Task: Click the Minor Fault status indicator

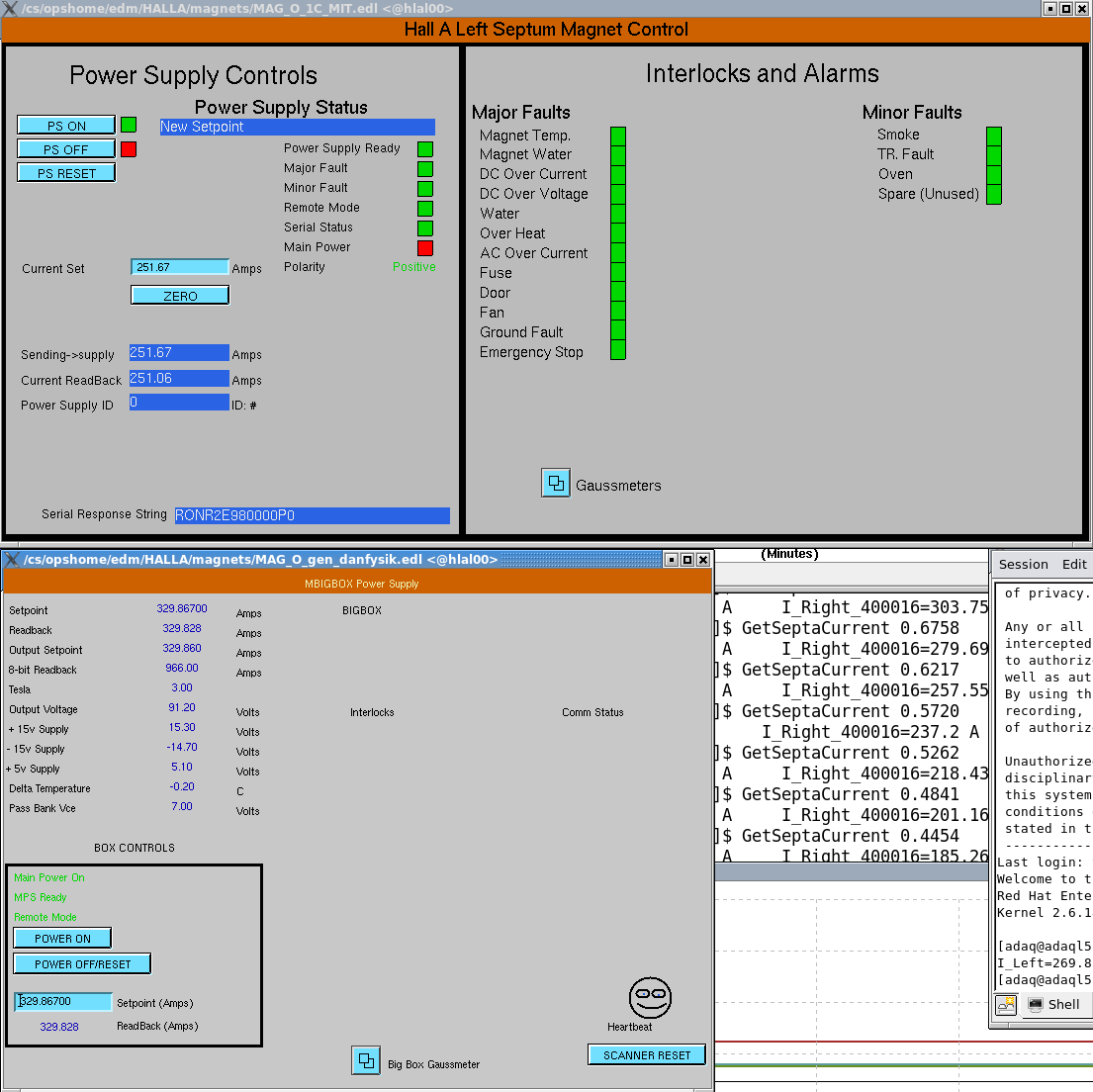Action: click(425, 188)
